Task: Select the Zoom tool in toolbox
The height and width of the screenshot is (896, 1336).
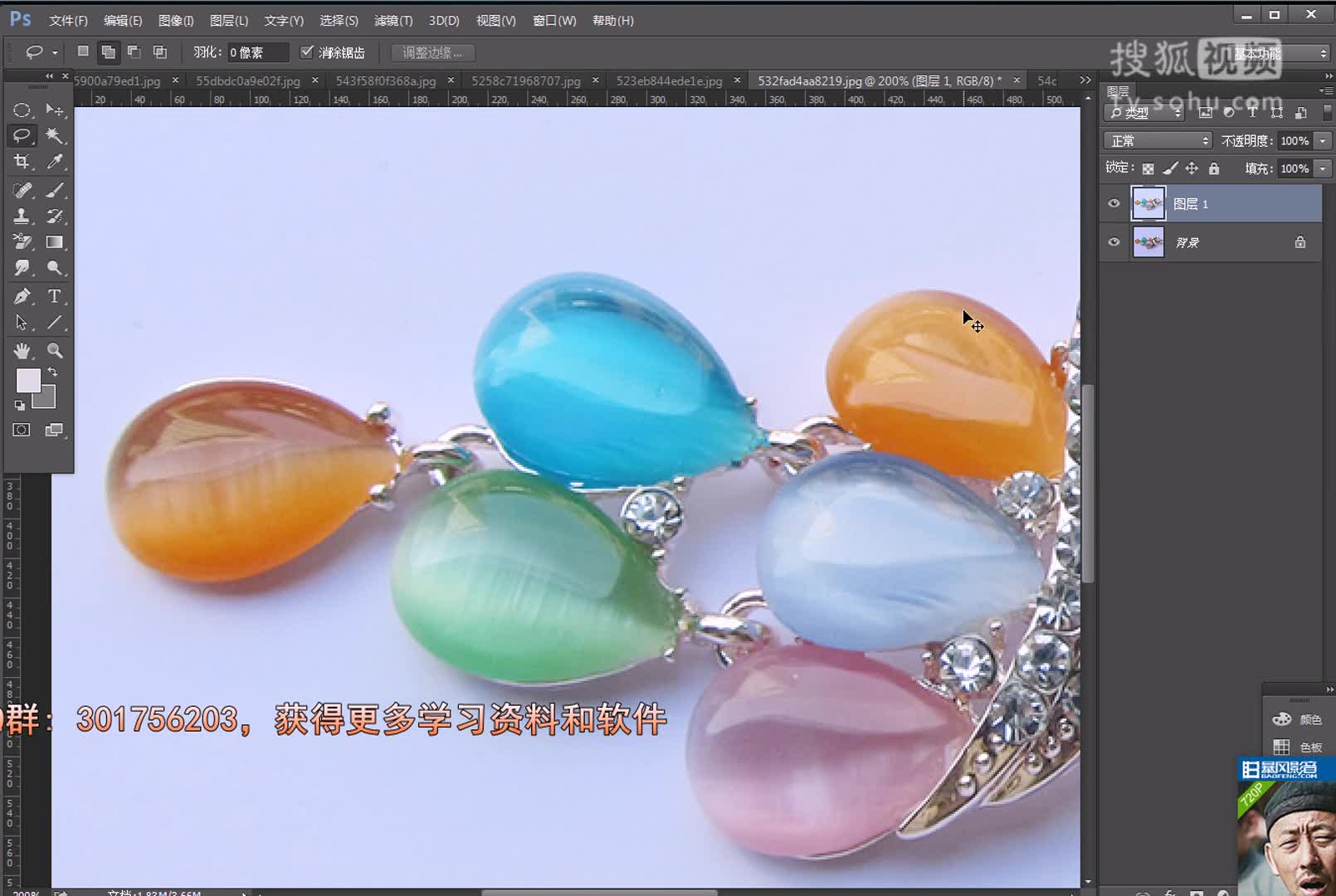Action: [x=55, y=351]
